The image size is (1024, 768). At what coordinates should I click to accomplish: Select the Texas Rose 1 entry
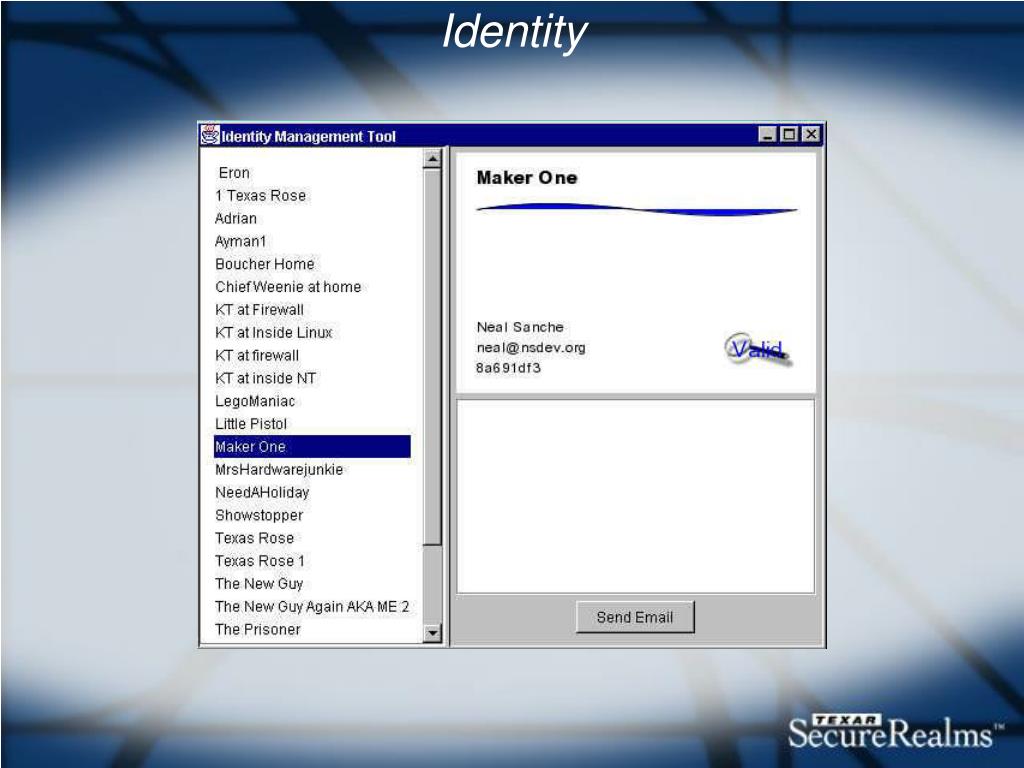coord(260,561)
